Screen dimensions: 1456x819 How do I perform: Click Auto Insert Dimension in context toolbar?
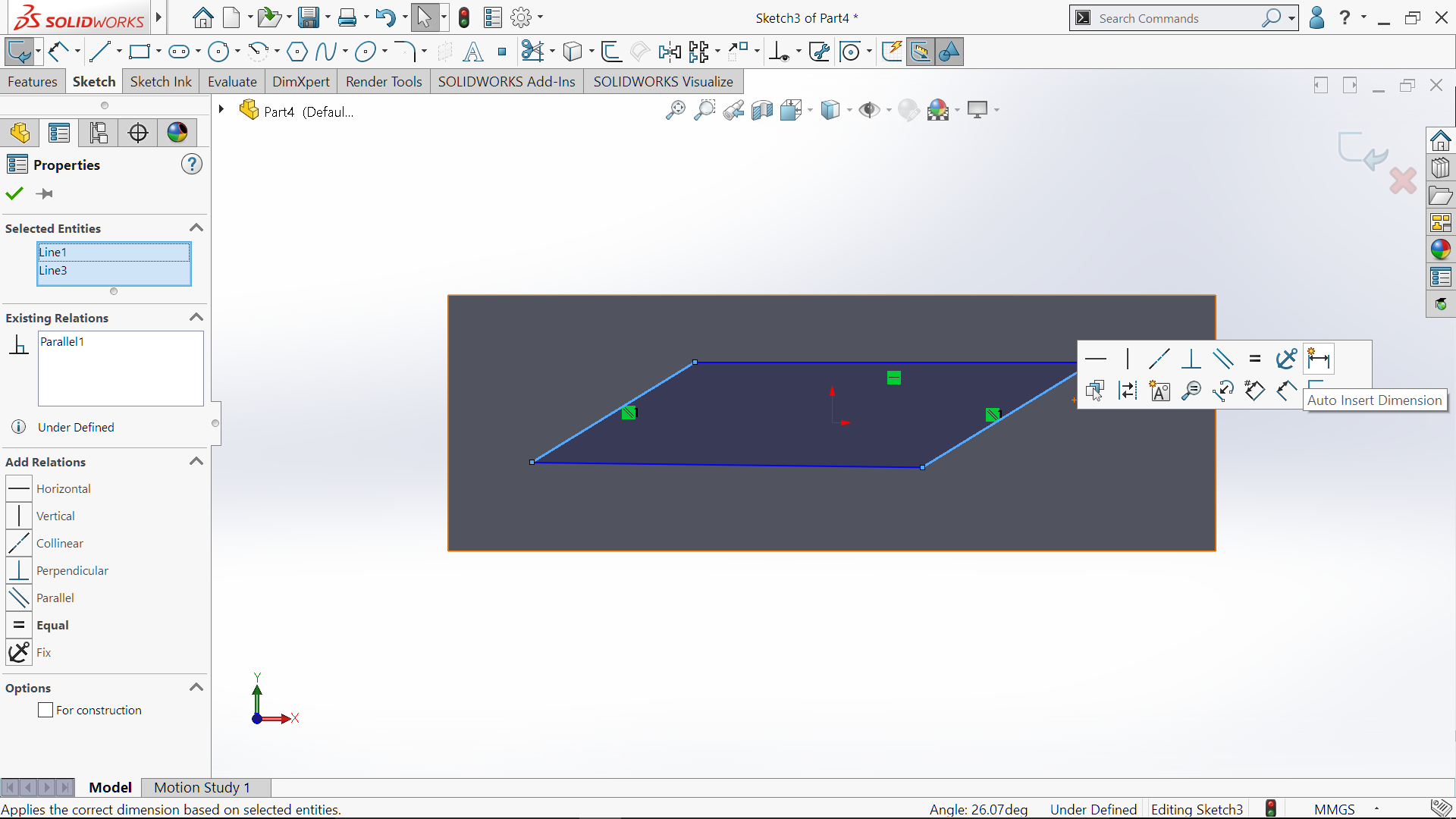point(1319,359)
